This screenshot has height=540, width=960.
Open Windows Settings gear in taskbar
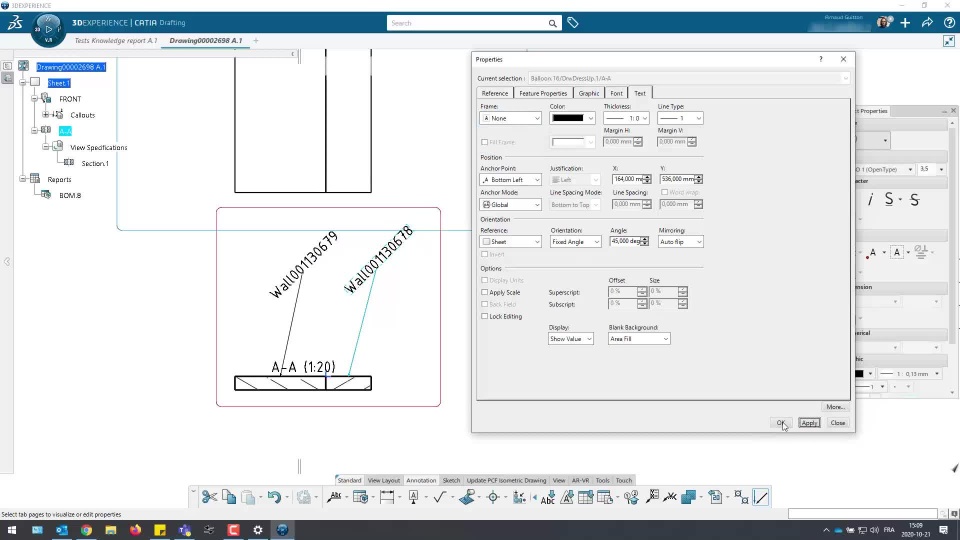click(258, 530)
